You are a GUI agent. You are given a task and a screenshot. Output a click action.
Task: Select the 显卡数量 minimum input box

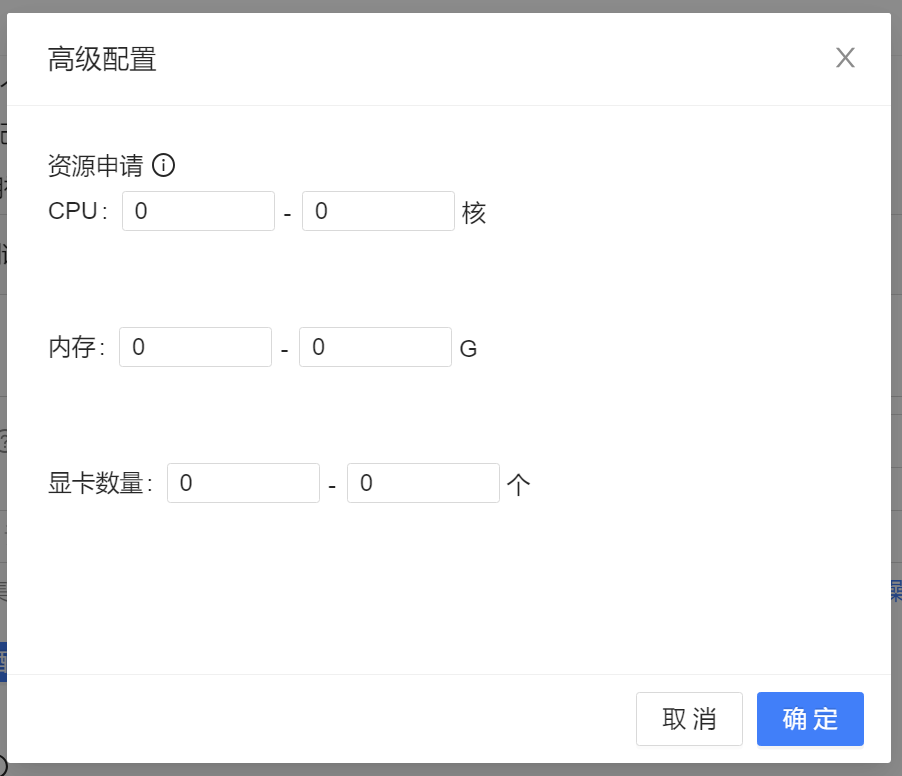[x=243, y=484]
